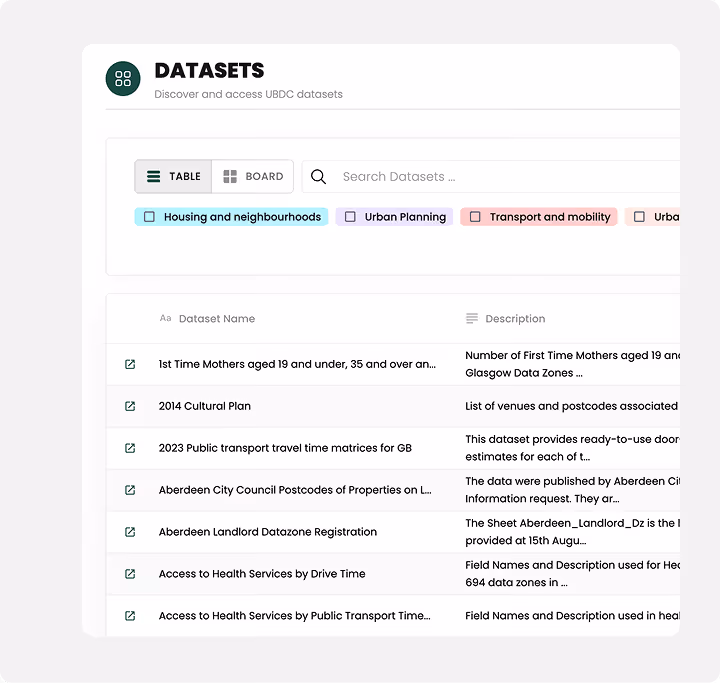Click the Aa icon beside Dataset Name
720x683 pixels.
click(165, 318)
